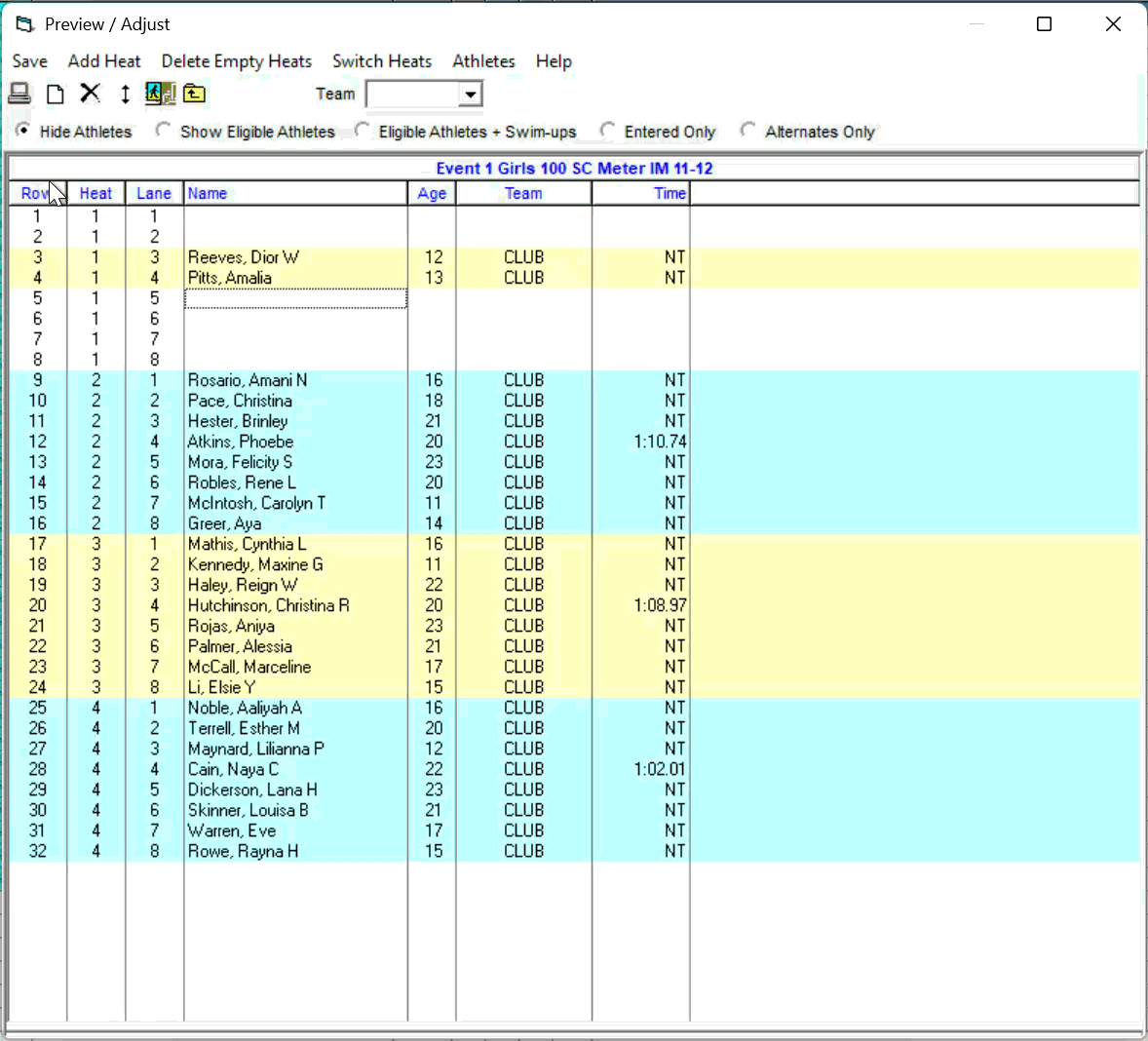Click Delete Empty Heats in menu bar

pos(236,61)
